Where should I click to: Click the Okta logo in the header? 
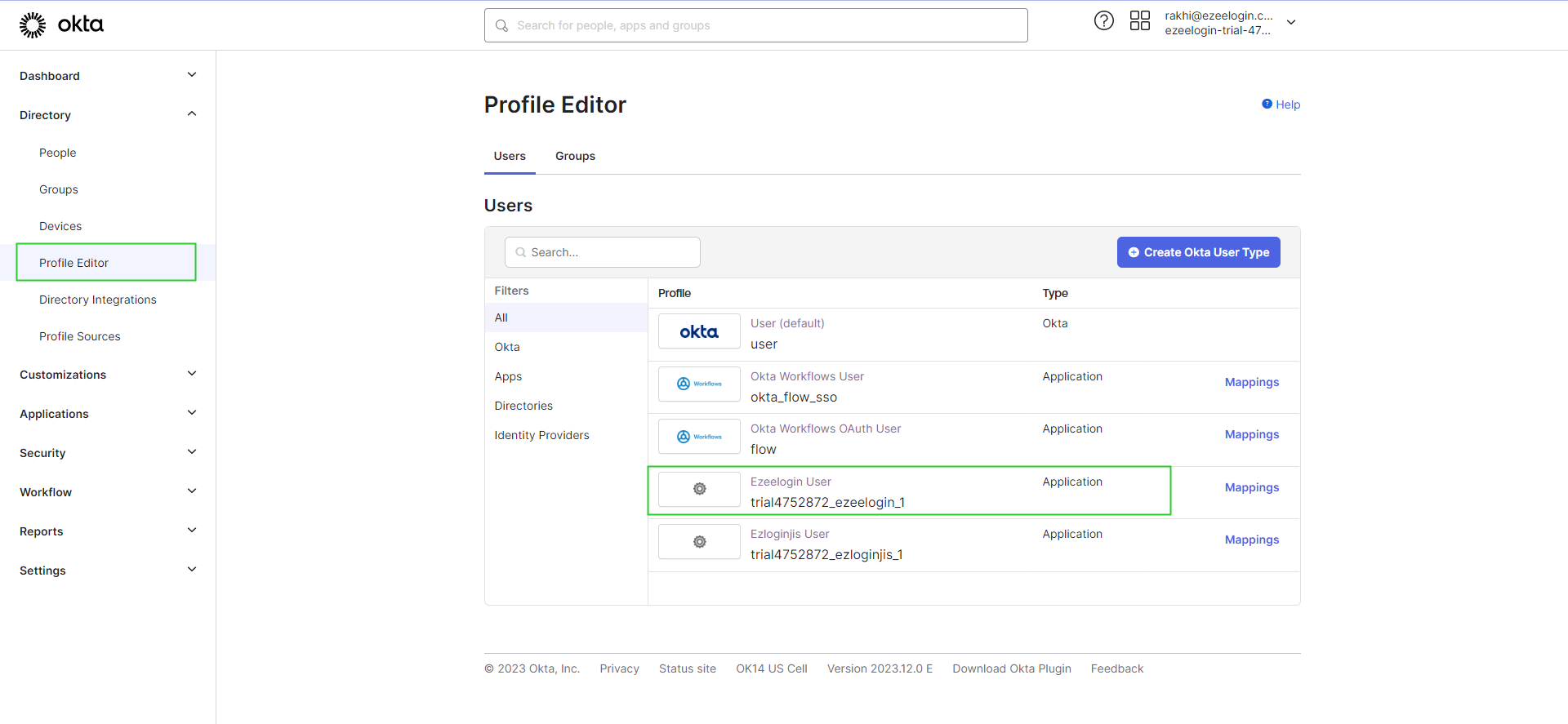point(61,24)
